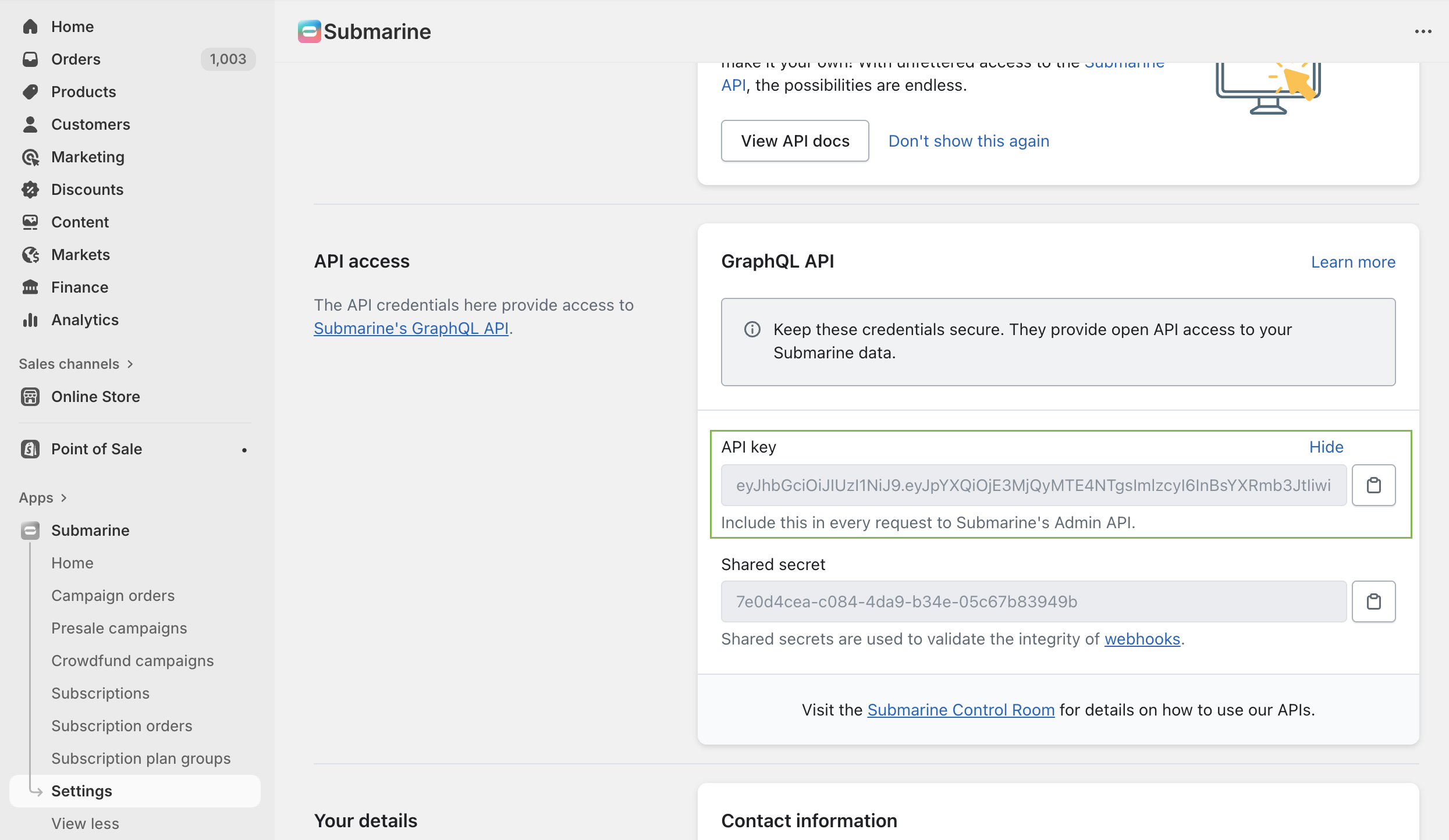
Task: Click the Online Store icon
Action: pos(30,397)
